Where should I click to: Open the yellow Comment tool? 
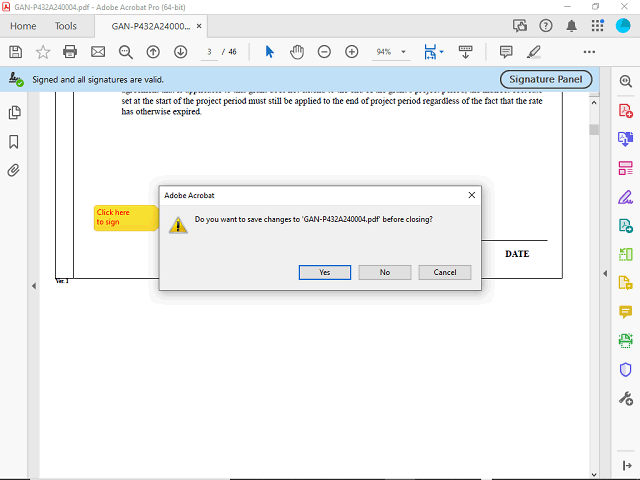point(625,312)
